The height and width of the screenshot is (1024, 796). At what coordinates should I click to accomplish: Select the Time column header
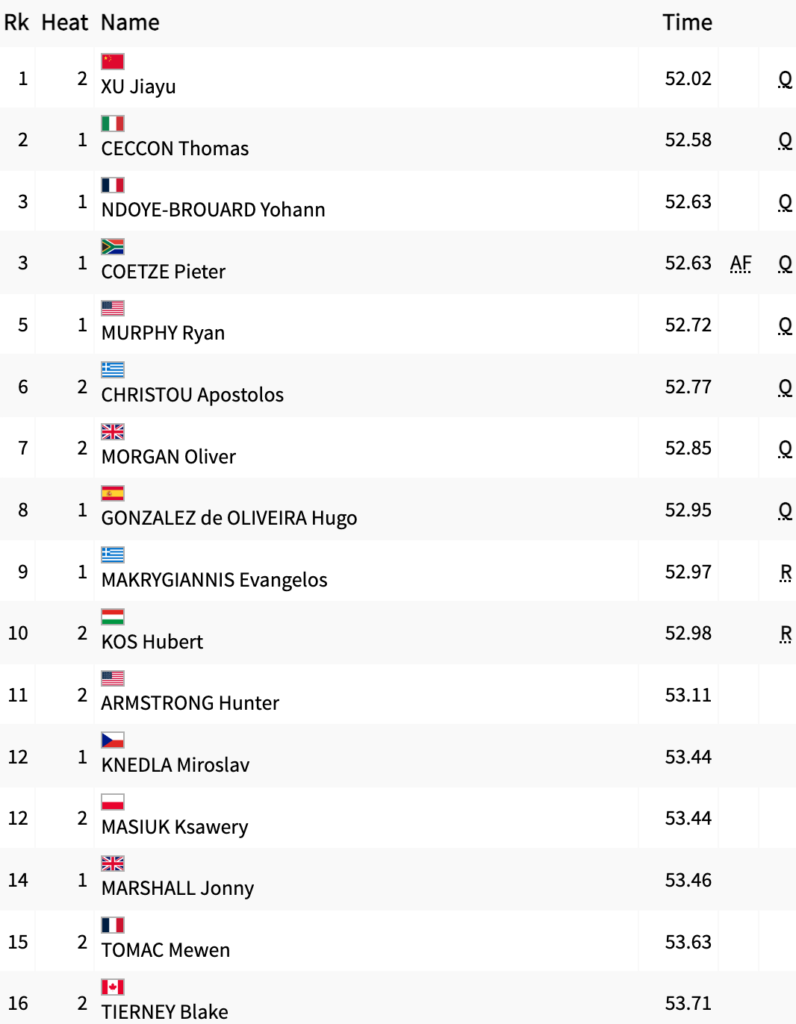click(687, 22)
